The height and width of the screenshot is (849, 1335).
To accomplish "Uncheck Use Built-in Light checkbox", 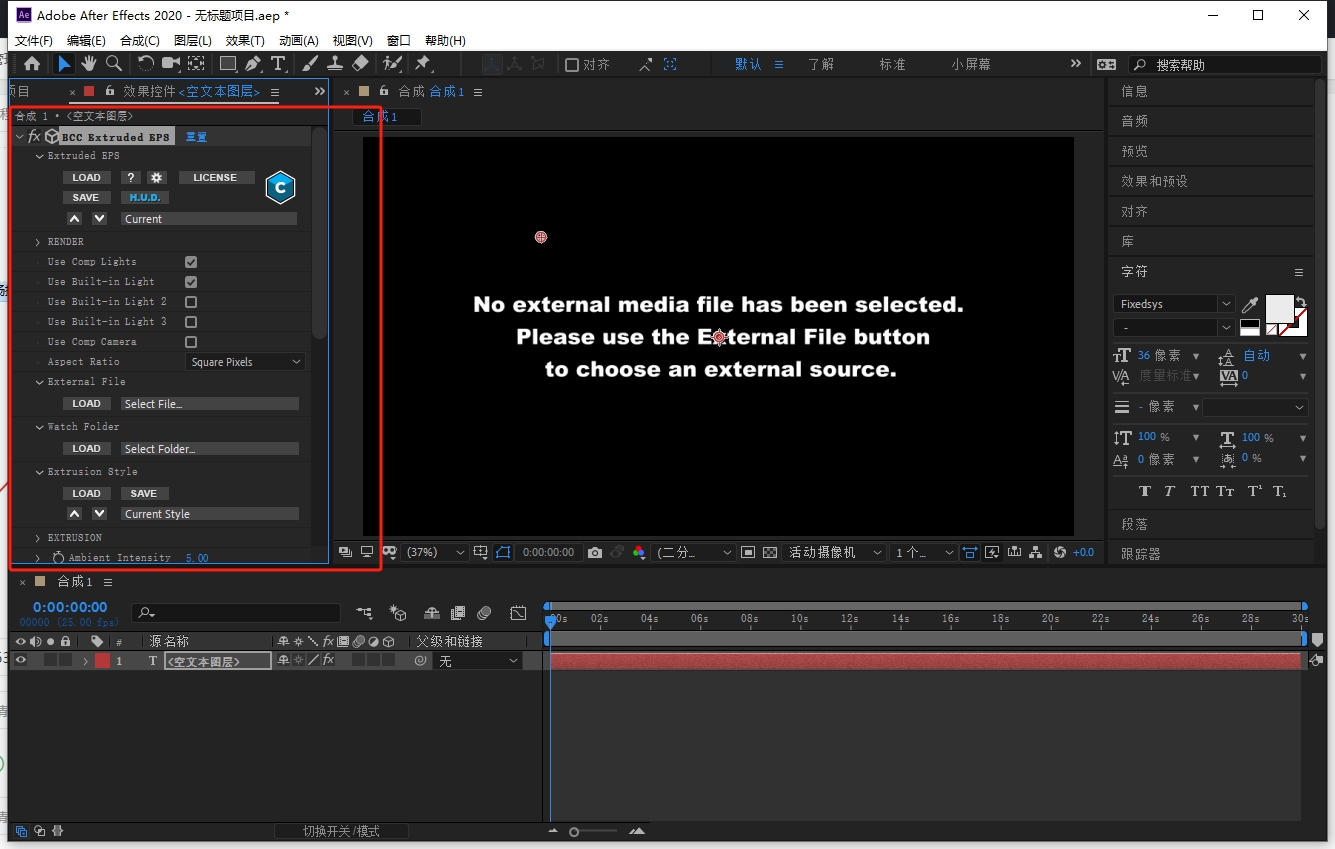I will coord(191,282).
